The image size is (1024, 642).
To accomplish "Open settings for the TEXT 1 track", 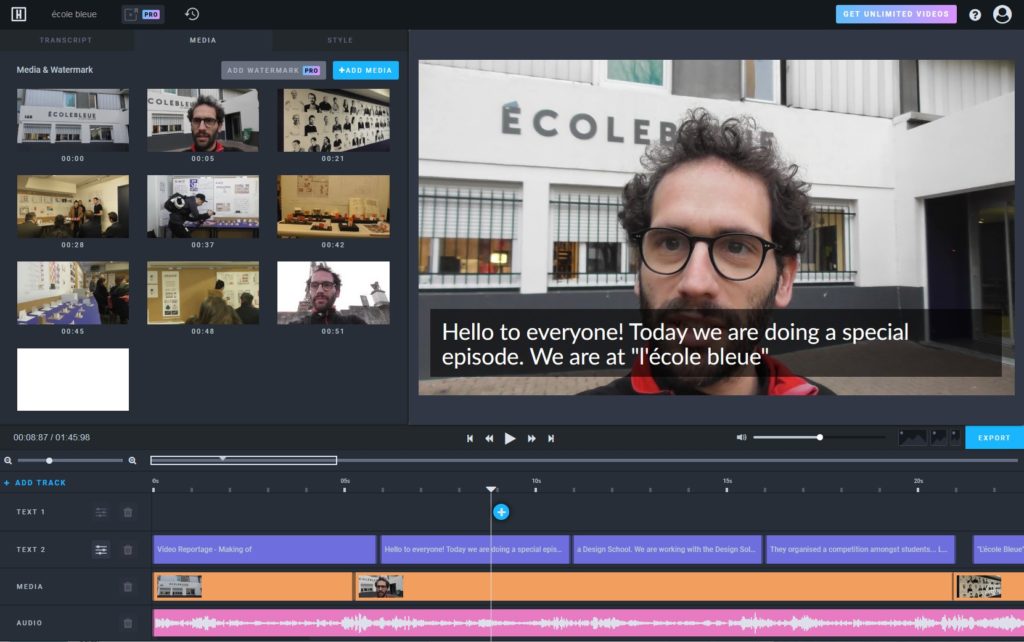I will coord(101,512).
